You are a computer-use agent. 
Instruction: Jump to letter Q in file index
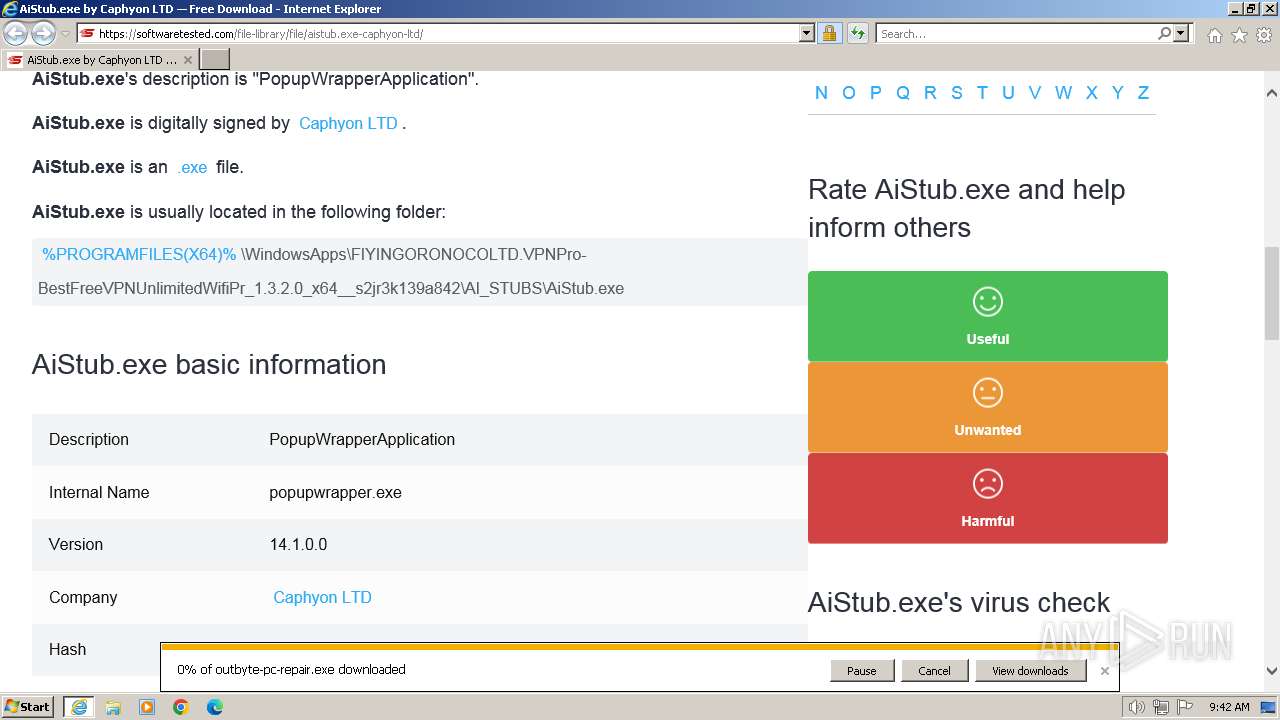tap(903, 93)
